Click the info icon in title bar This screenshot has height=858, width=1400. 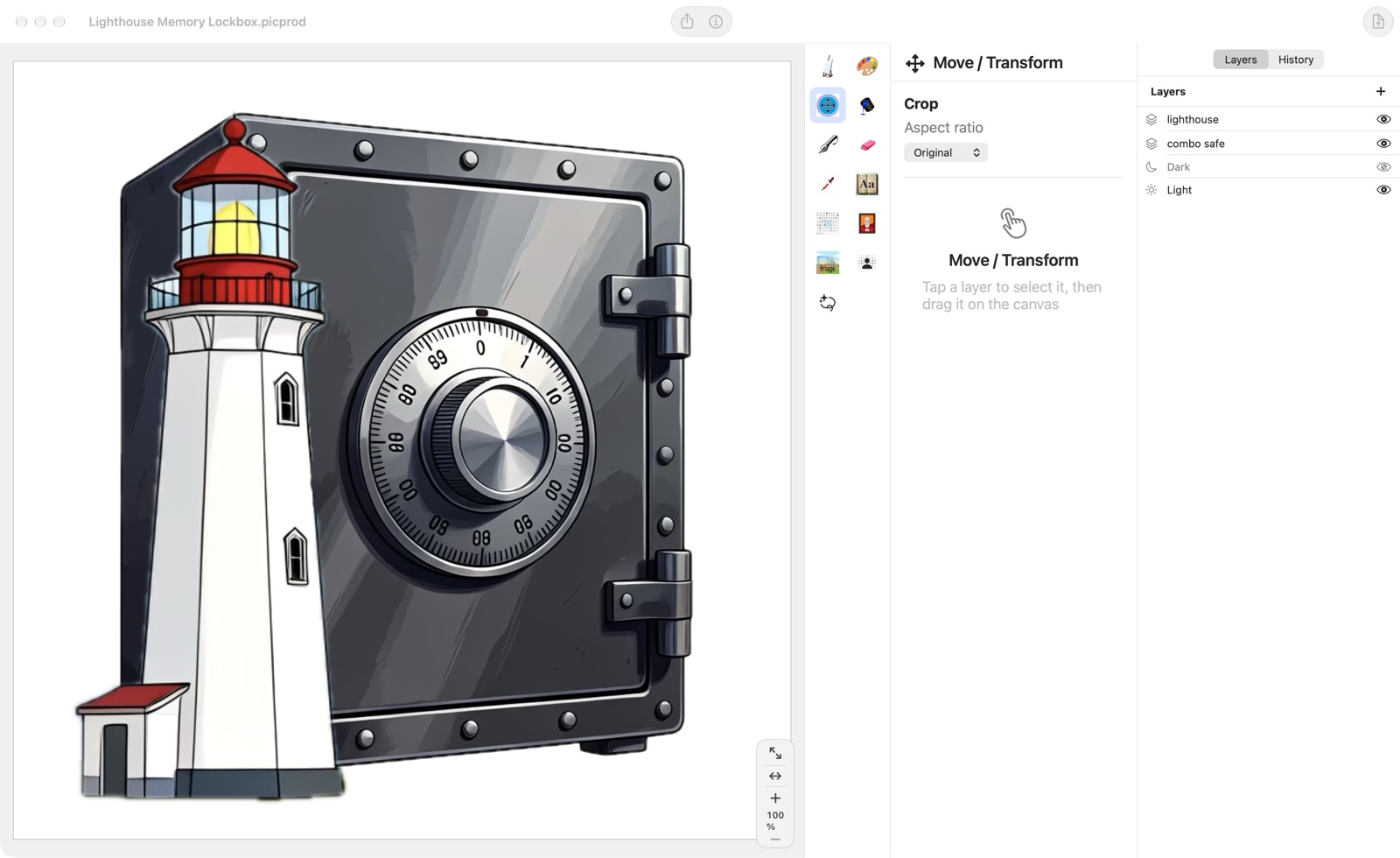(x=716, y=22)
